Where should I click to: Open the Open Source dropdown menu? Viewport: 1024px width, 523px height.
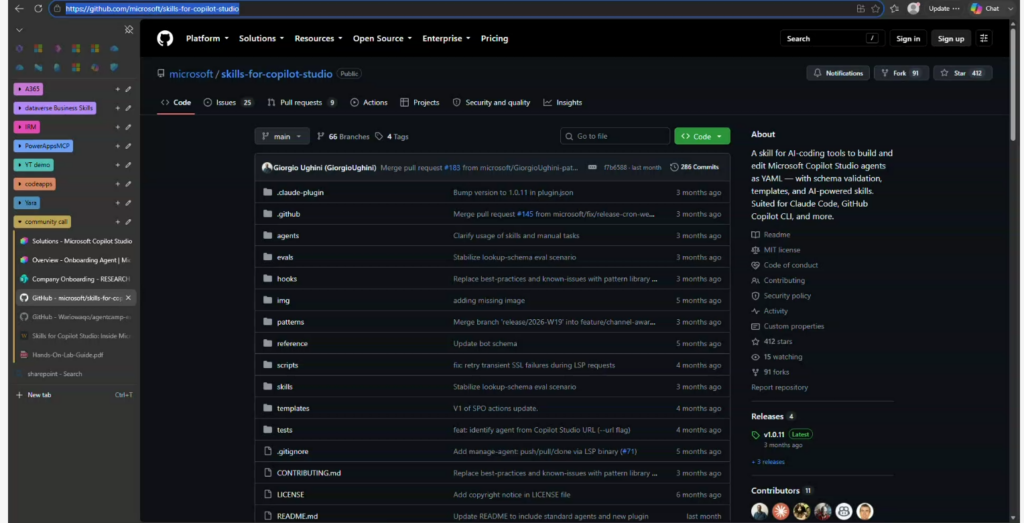click(382, 39)
